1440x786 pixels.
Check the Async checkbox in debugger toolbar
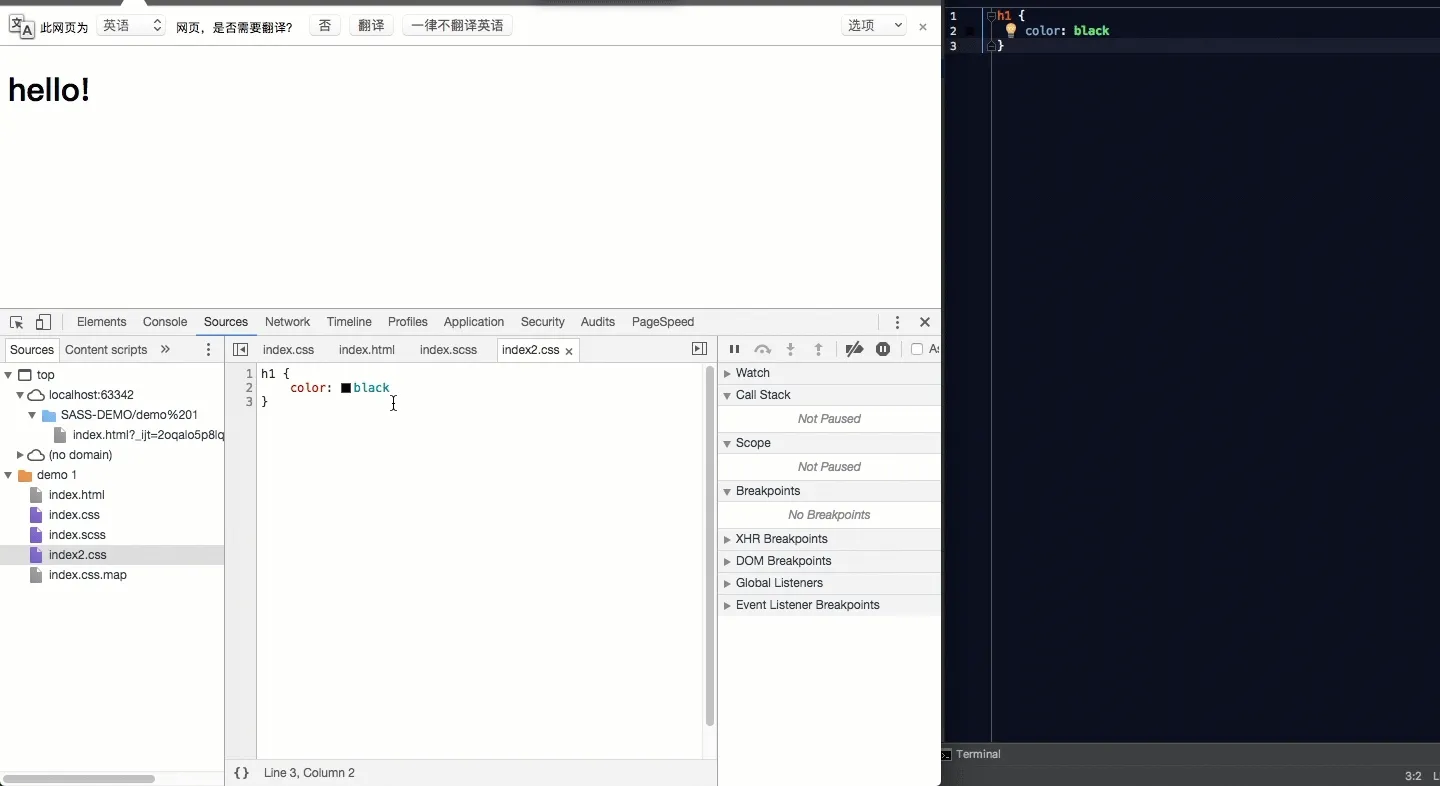coord(919,349)
